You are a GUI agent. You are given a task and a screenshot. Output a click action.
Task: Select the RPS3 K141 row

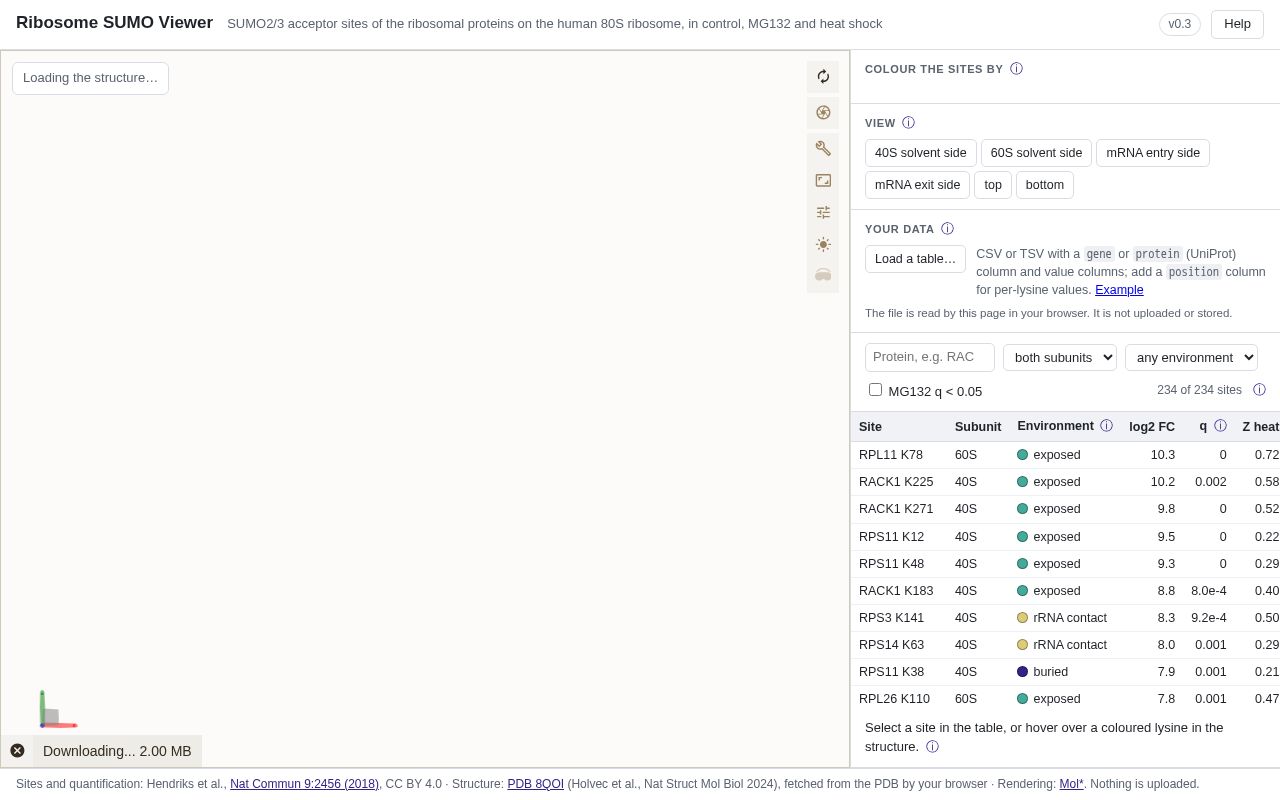(1065, 618)
